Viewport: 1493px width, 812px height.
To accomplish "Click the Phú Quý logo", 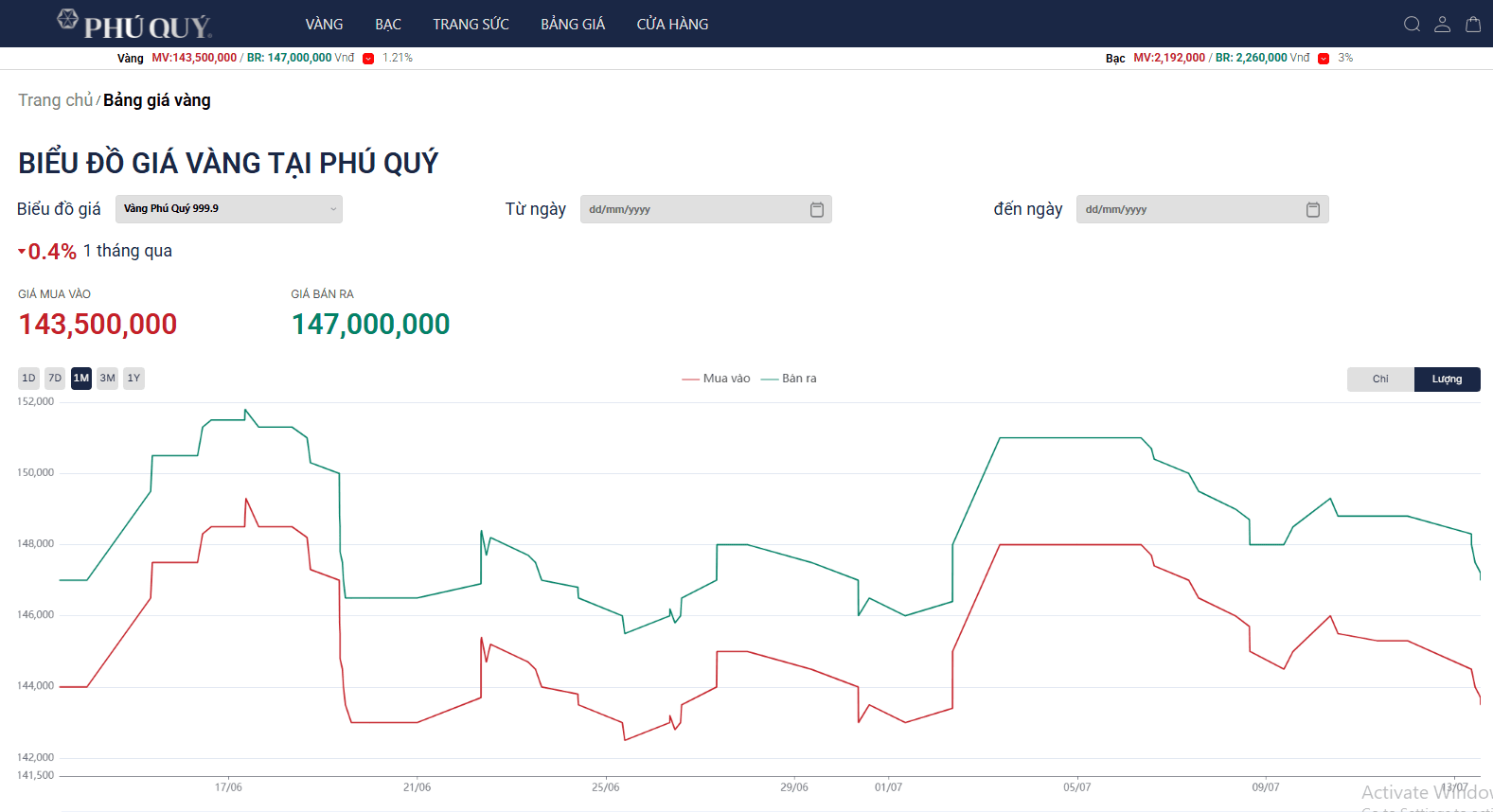I will coord(133,24).
